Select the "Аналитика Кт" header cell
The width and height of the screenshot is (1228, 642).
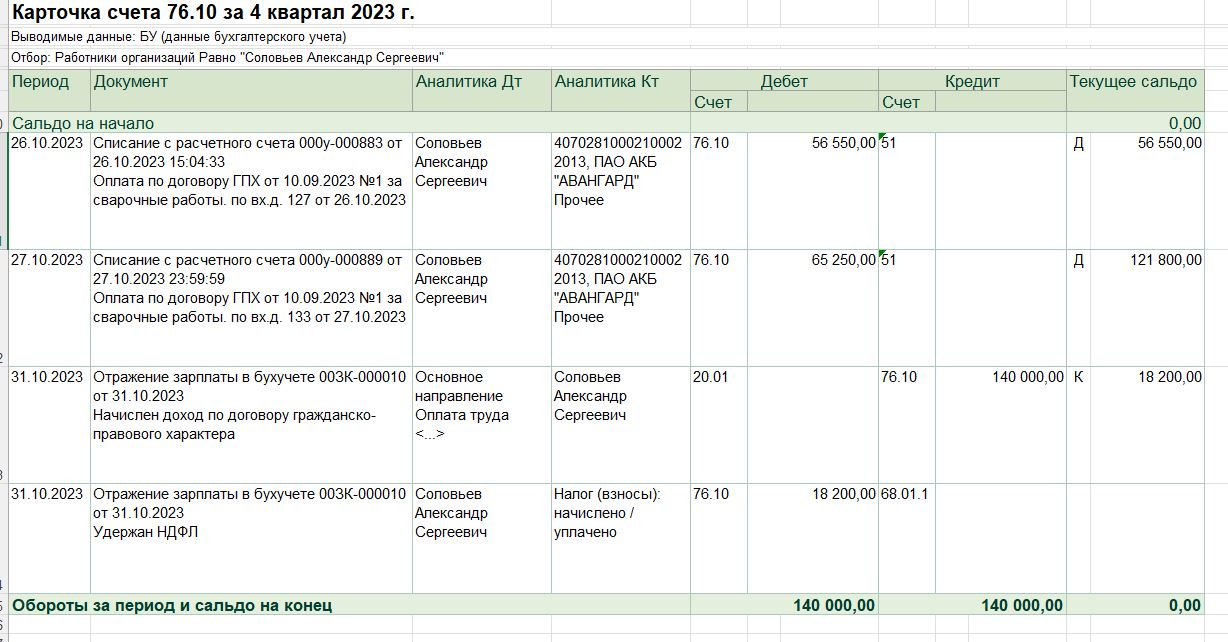(x=606, y=82)
